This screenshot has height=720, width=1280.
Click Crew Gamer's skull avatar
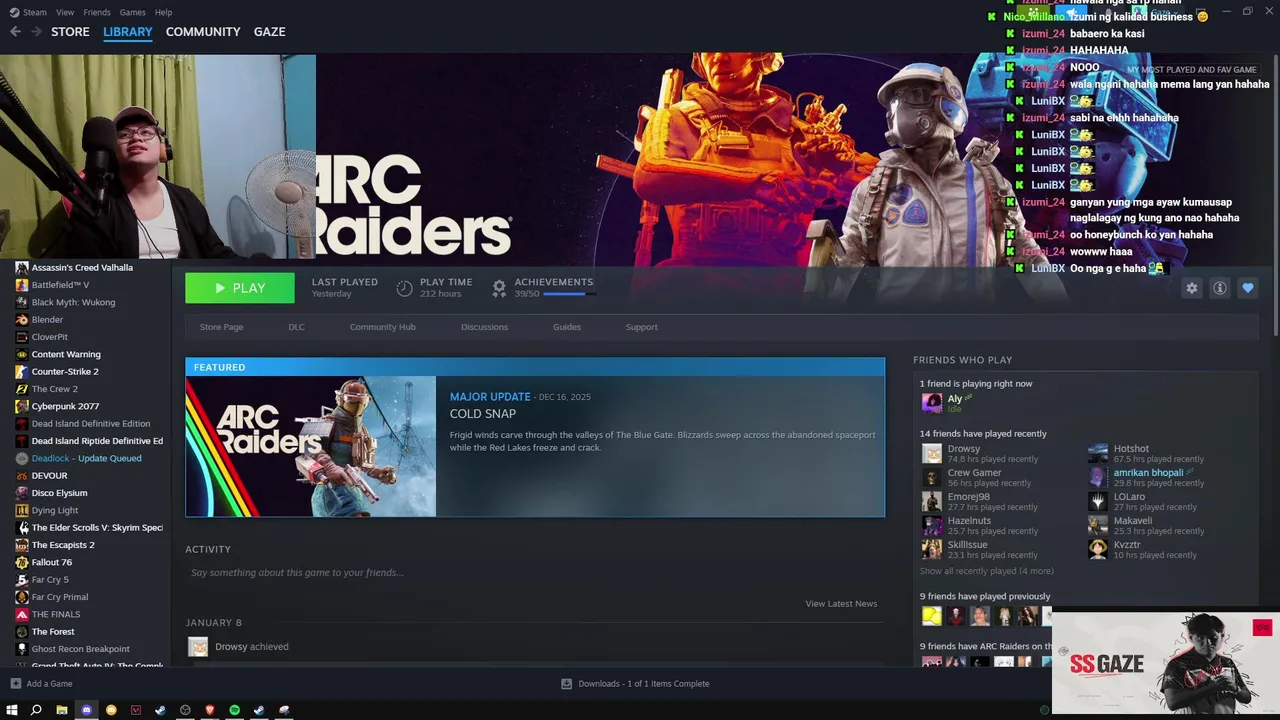(932, 477)
